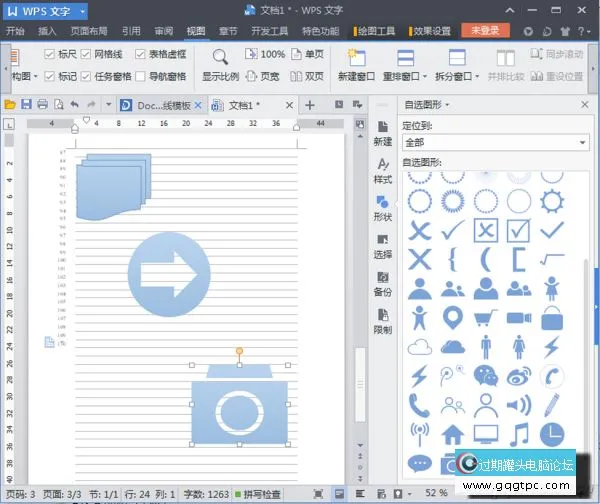Image resolution: width=600 pixels, height=504 pixels.
Task: Open the 样式 (Styles) sidebar panel
Action: (382, 170)
